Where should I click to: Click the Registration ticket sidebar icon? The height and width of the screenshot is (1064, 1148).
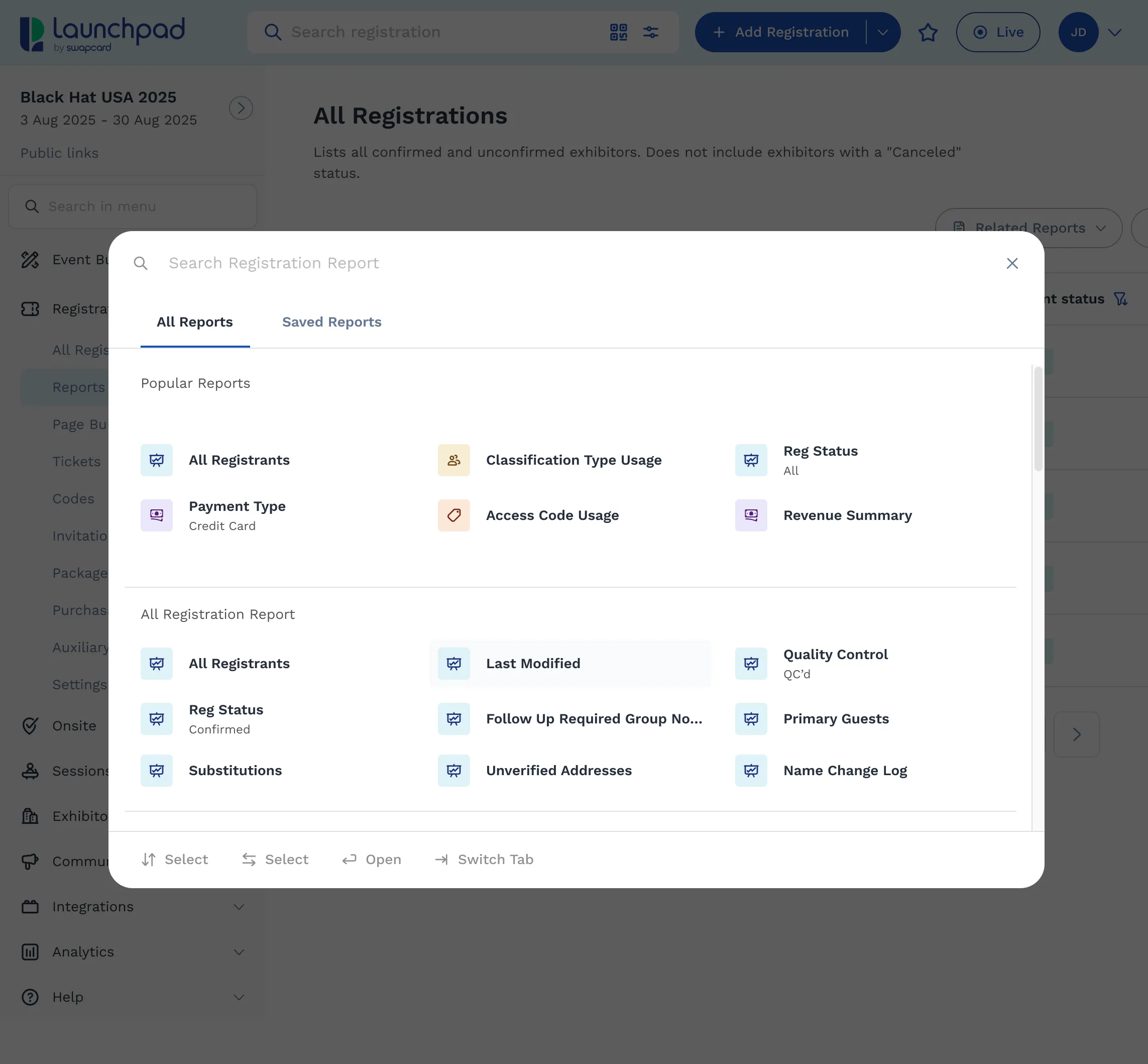point(30,309)
